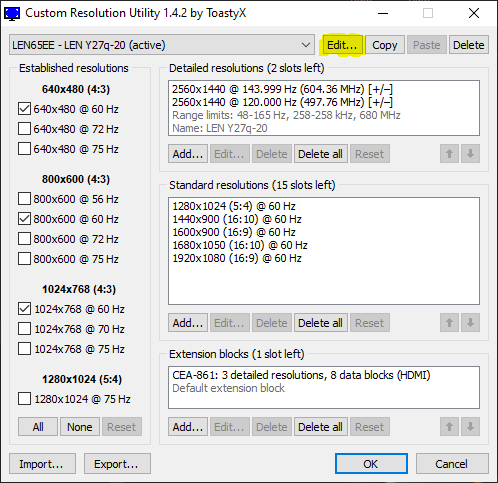Close the Custom Resolution Utility window
The image size is (498, 483).
pyautogui.click(x=474, y=13)
